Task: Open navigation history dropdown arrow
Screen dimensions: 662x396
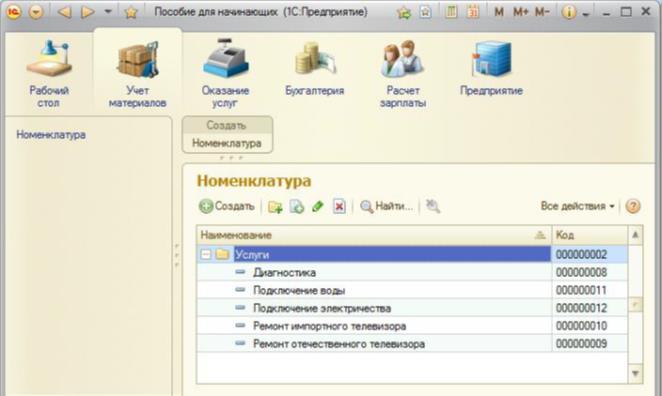Action: pos(108,11)
